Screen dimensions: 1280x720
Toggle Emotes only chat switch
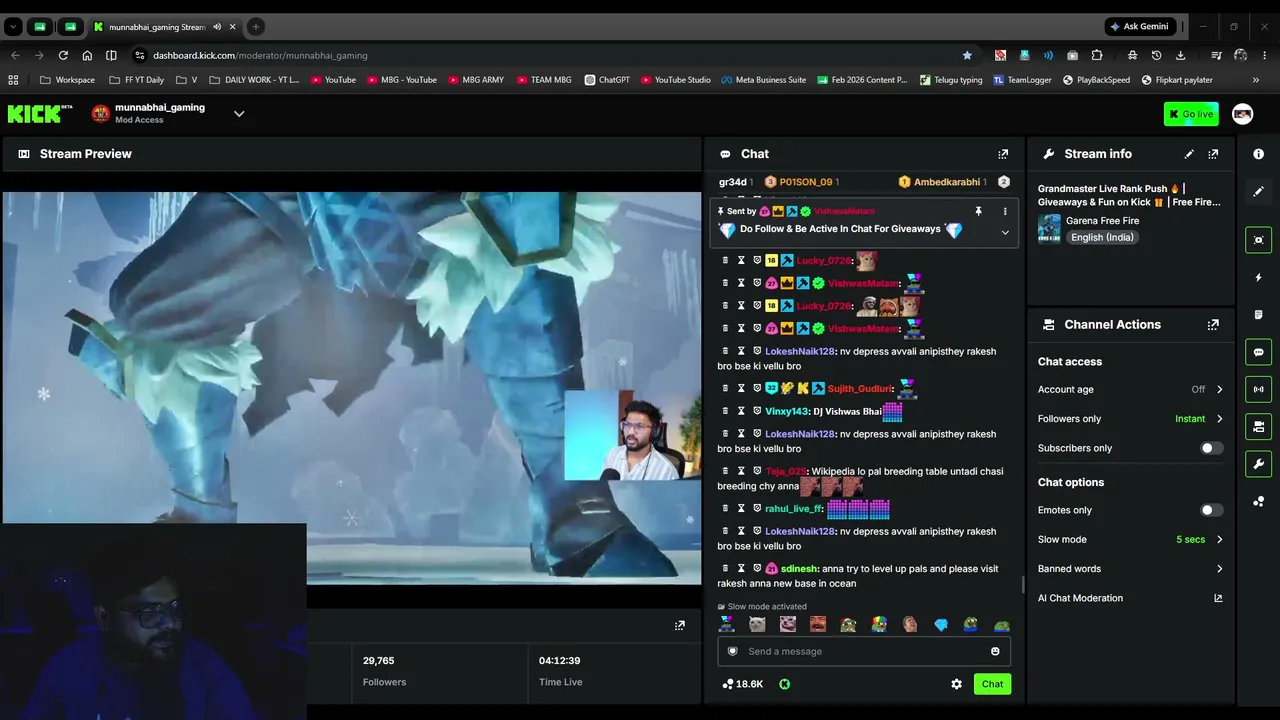point(1211,510)
